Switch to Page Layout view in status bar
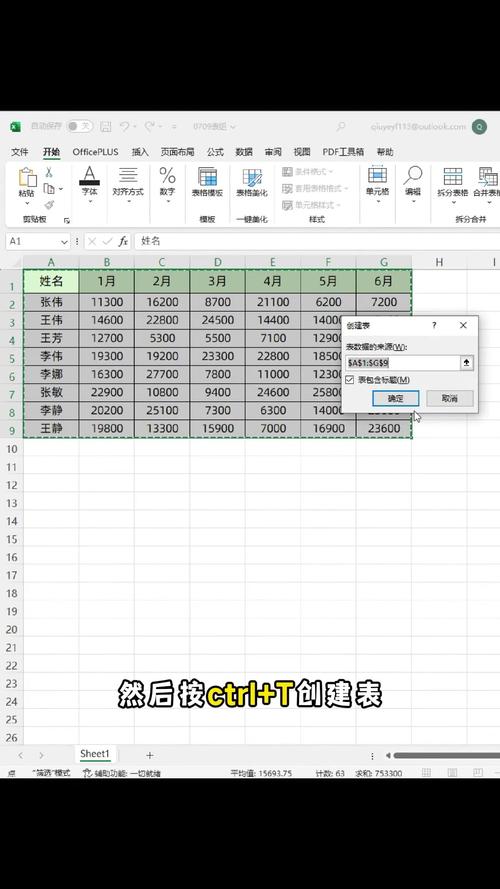Screen dimensions: 500x889 452,772
